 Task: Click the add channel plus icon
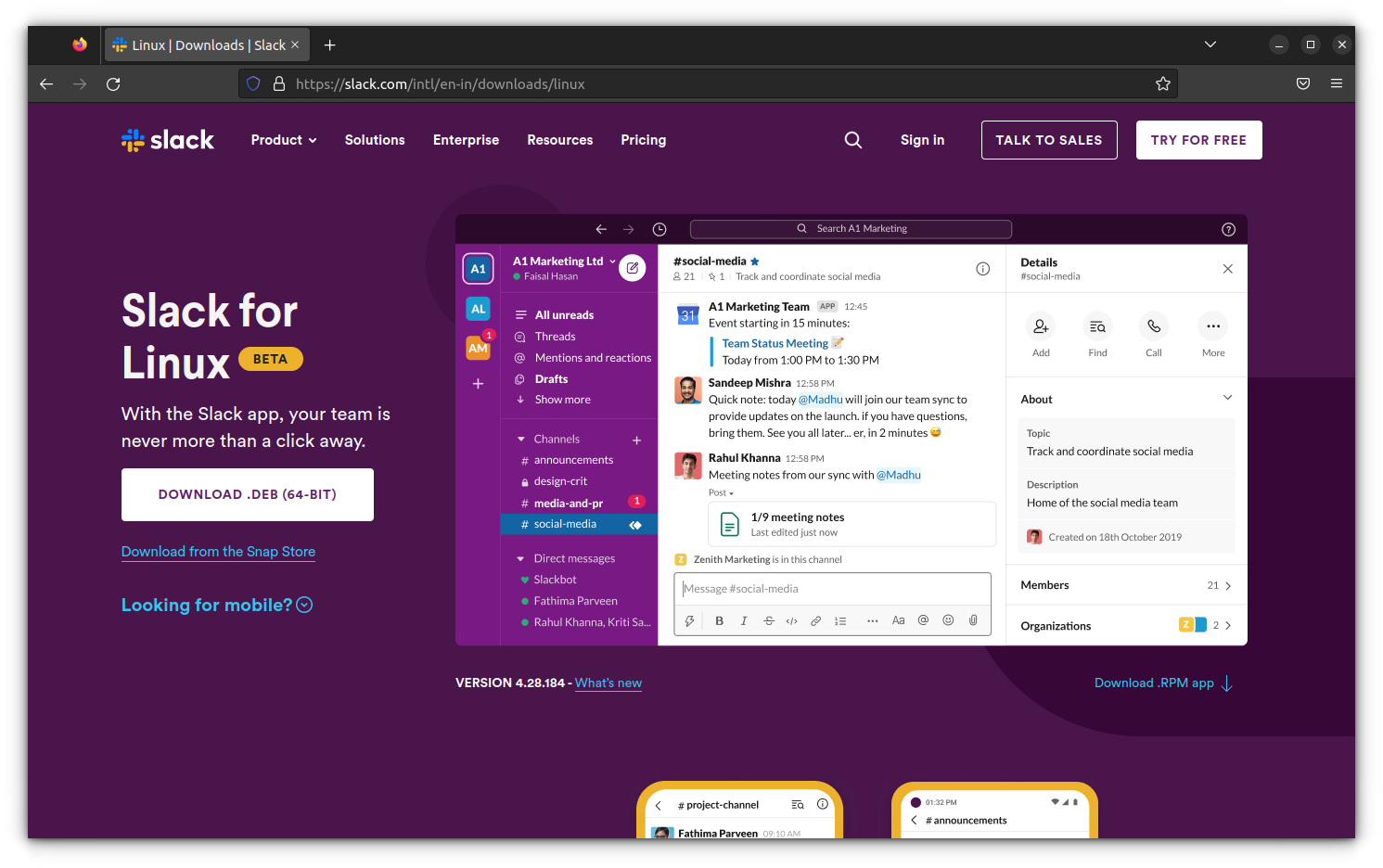[x=637, y=440]
